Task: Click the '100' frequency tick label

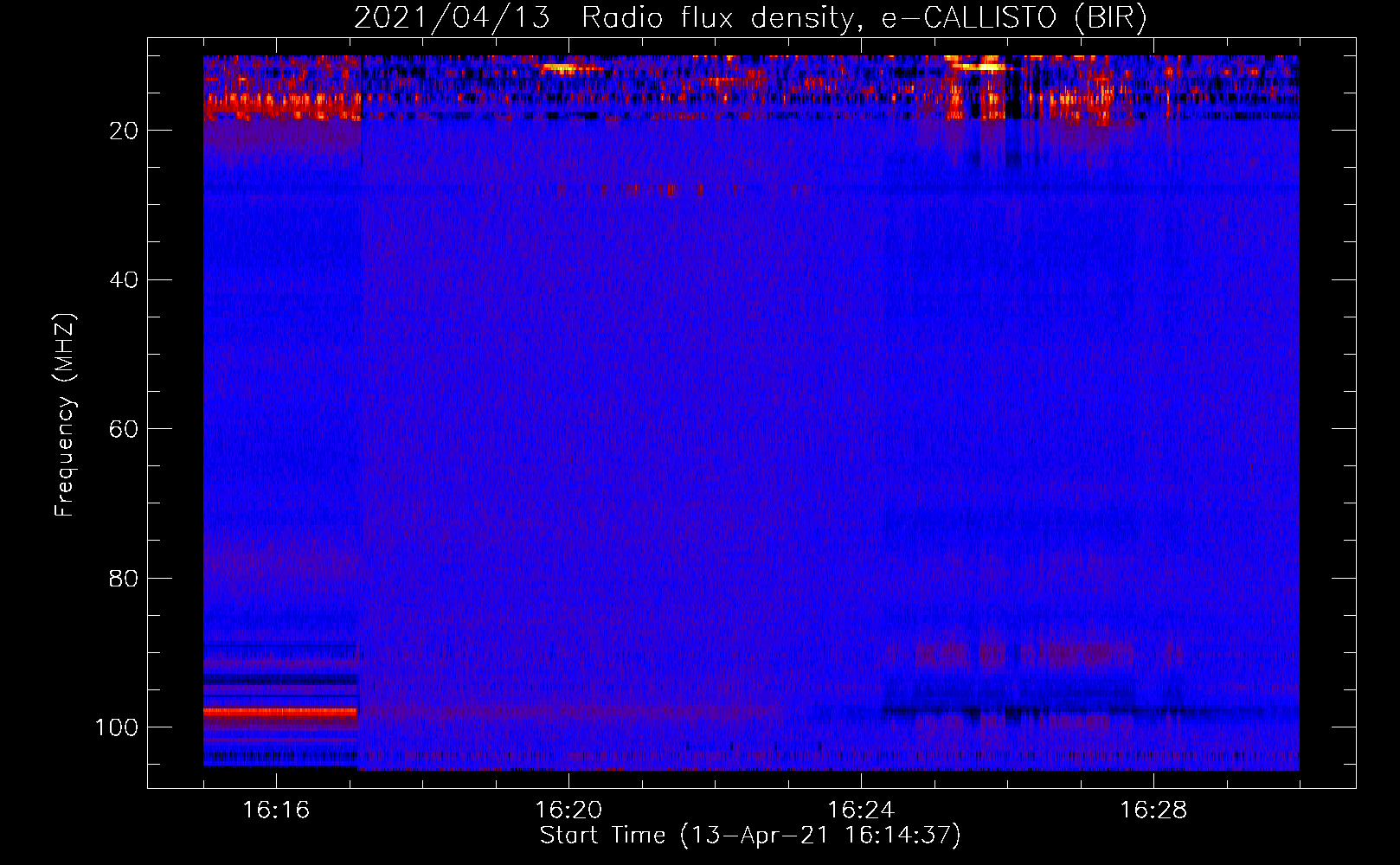Action: point(117,727)
